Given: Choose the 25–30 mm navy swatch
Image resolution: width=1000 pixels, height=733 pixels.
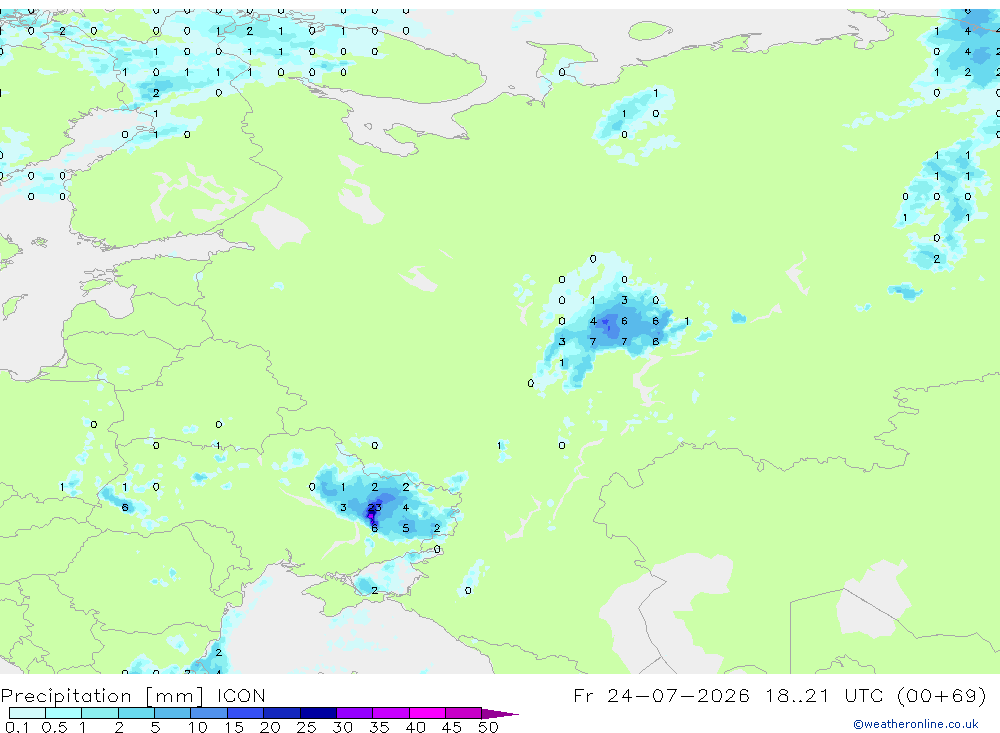Looking at the screenshot, I should click(x=318, y=713).
